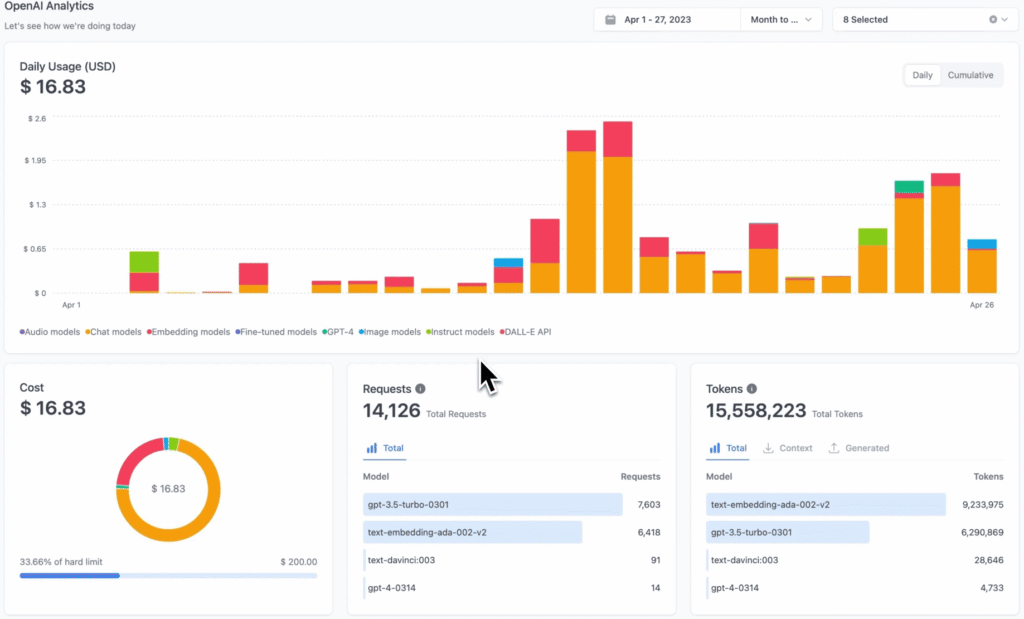Image resolution: width=1024 pixels, height=619 pixels.
Task: Click the OpenAI Analytics page title
Action: click(x=49, y=6)
